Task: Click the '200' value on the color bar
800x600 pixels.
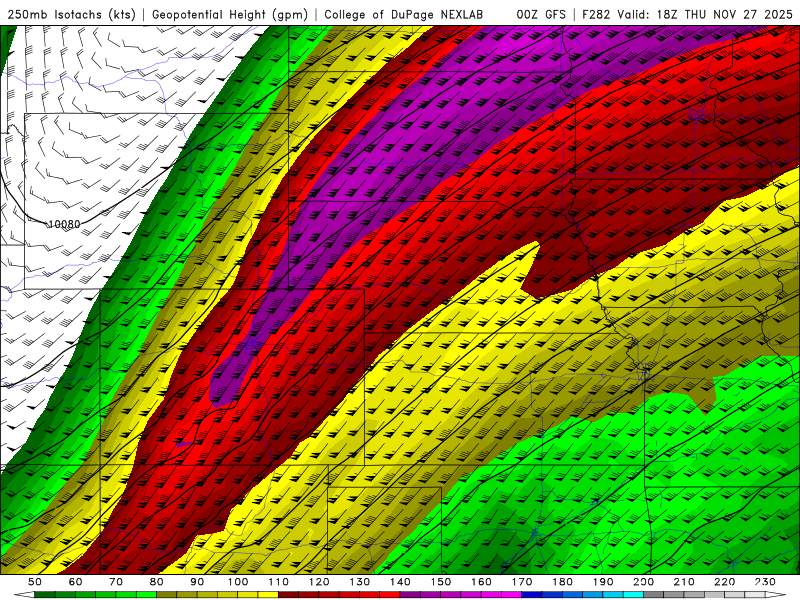Action: pos(643,582)
